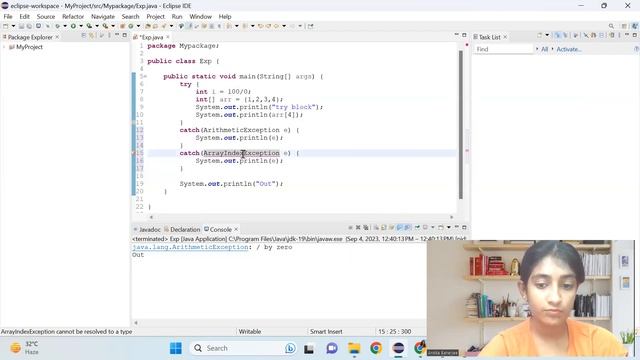Collapse the main method fold on line 5
The height and width of the screenshot is (360, 640).
tap(145, 76)
